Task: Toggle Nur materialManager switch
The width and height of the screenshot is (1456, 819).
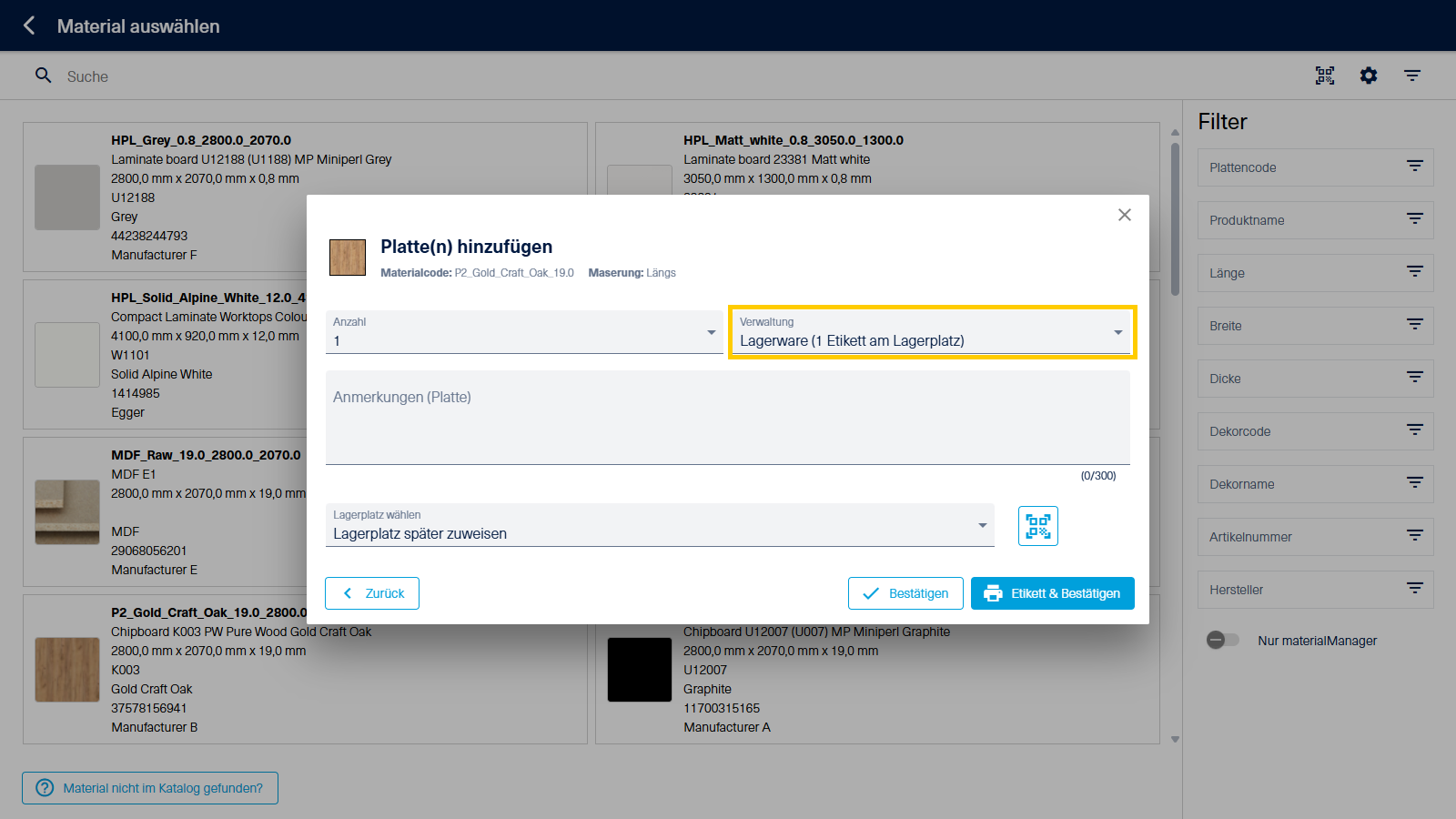Action: tap(1223, 640)
